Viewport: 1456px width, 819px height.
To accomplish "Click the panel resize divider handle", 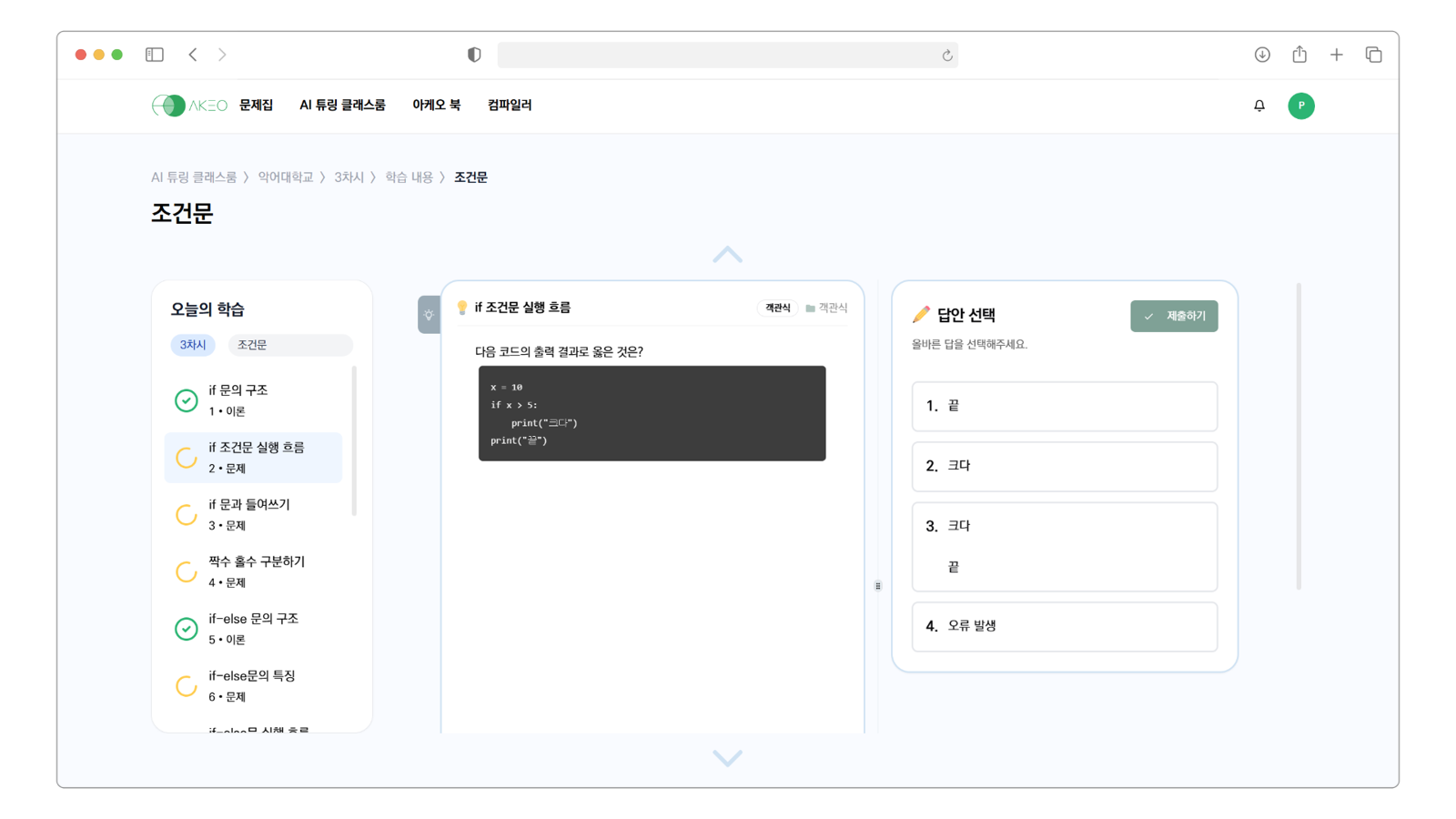I will tap(878, 586).
